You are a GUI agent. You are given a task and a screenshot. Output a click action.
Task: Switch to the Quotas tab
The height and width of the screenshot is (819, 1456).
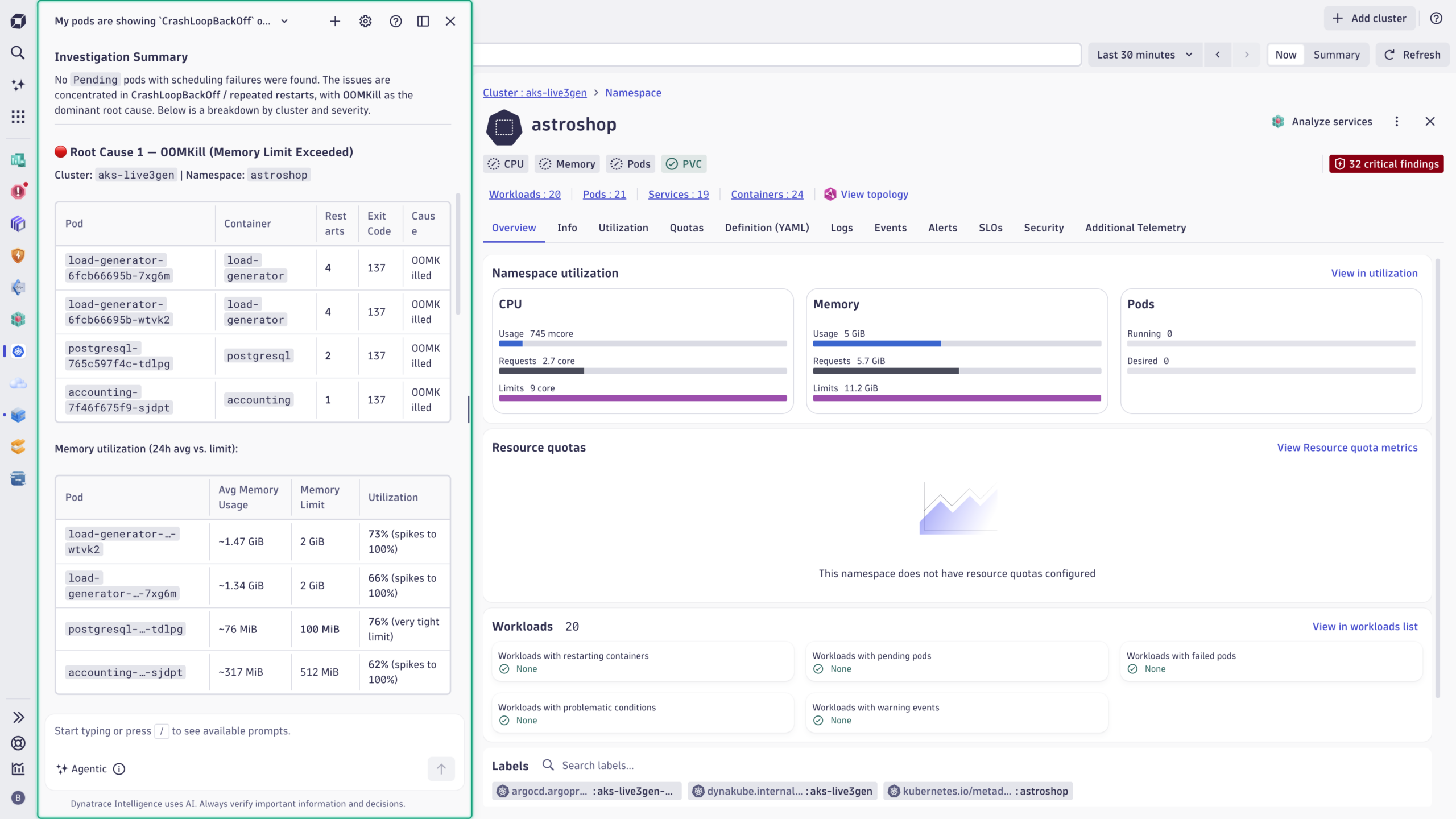click(x=686, y=228)
